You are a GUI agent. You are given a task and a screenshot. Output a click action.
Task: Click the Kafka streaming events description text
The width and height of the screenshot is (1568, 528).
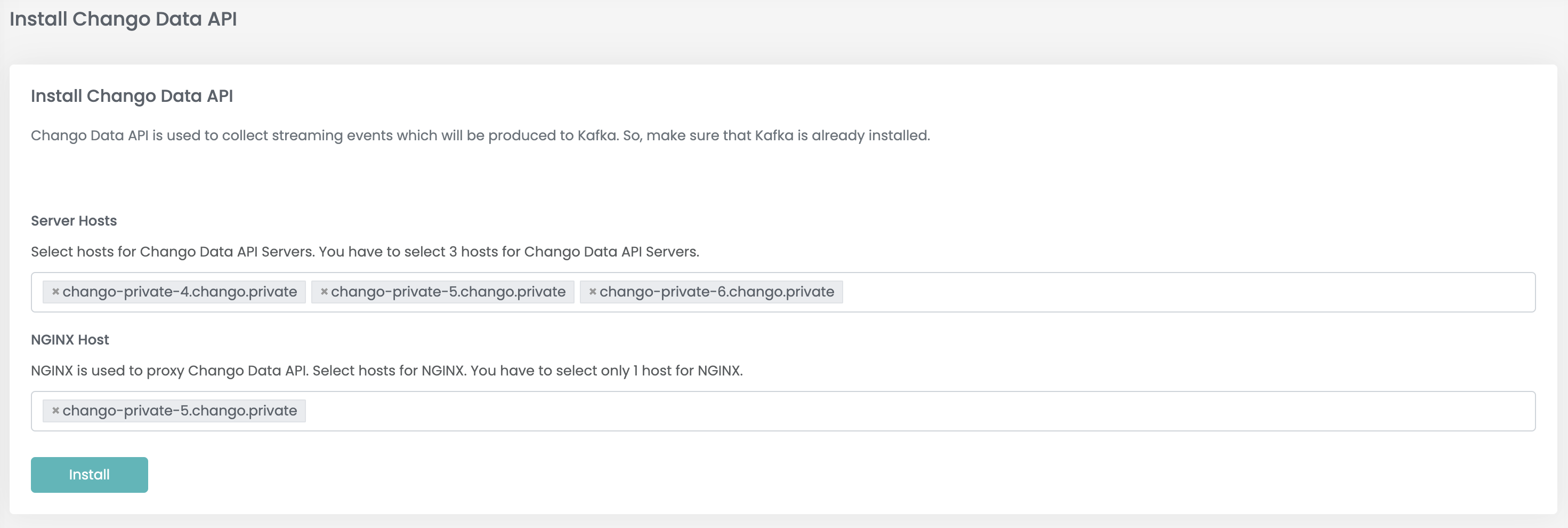(480, 135)
